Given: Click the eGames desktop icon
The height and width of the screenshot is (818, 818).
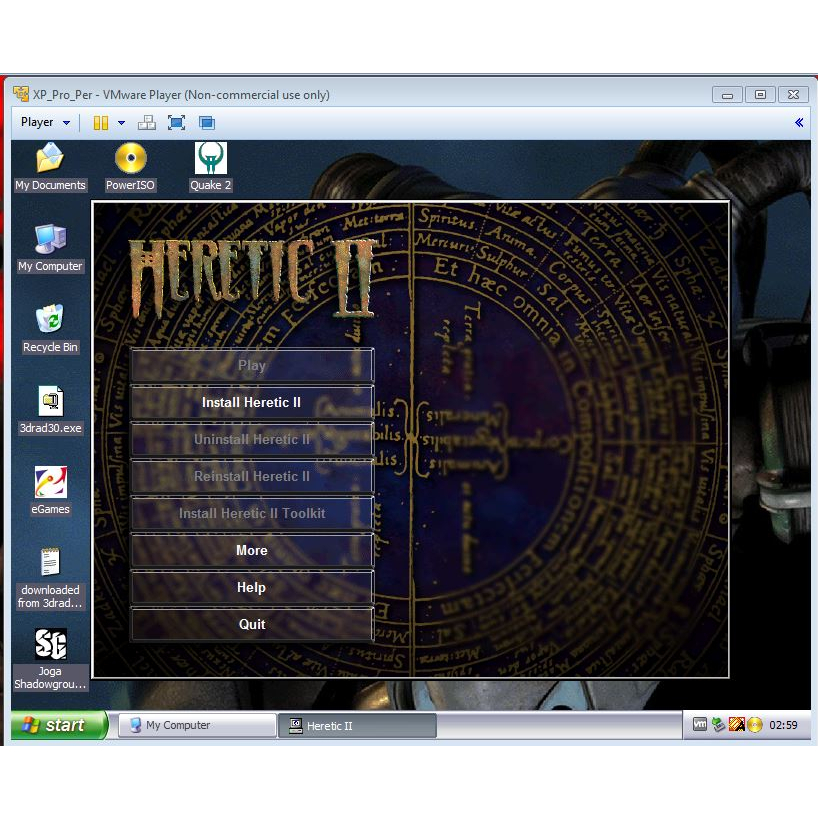Looking at the screenshot, I should (x=50, y=484).
